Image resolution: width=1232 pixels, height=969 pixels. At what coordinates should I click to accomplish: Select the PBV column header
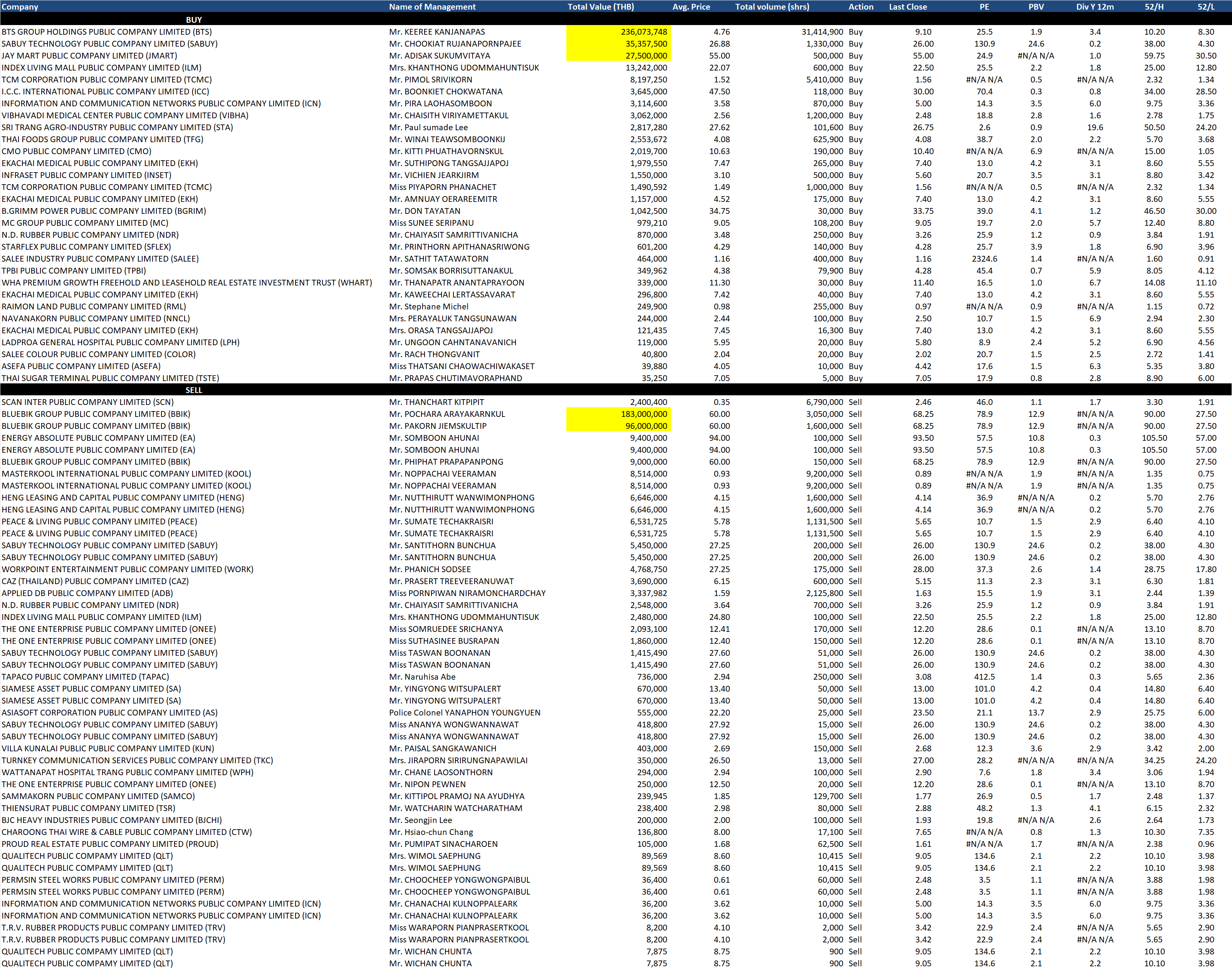click(x=1036, y=7)
